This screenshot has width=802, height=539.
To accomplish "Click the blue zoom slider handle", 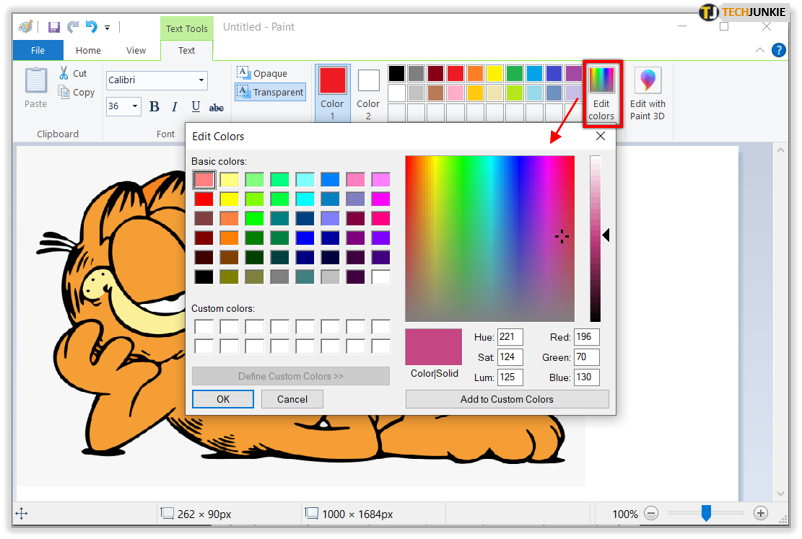I will (x=706, y=513).
